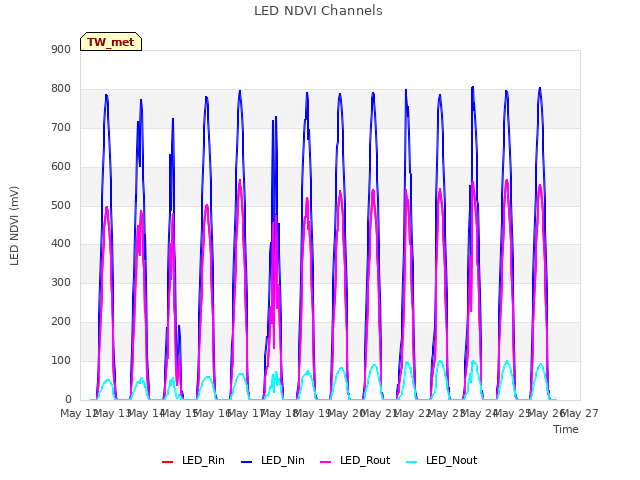
Task: Click the 300 y-axis tick label
Action: [61, 282]
